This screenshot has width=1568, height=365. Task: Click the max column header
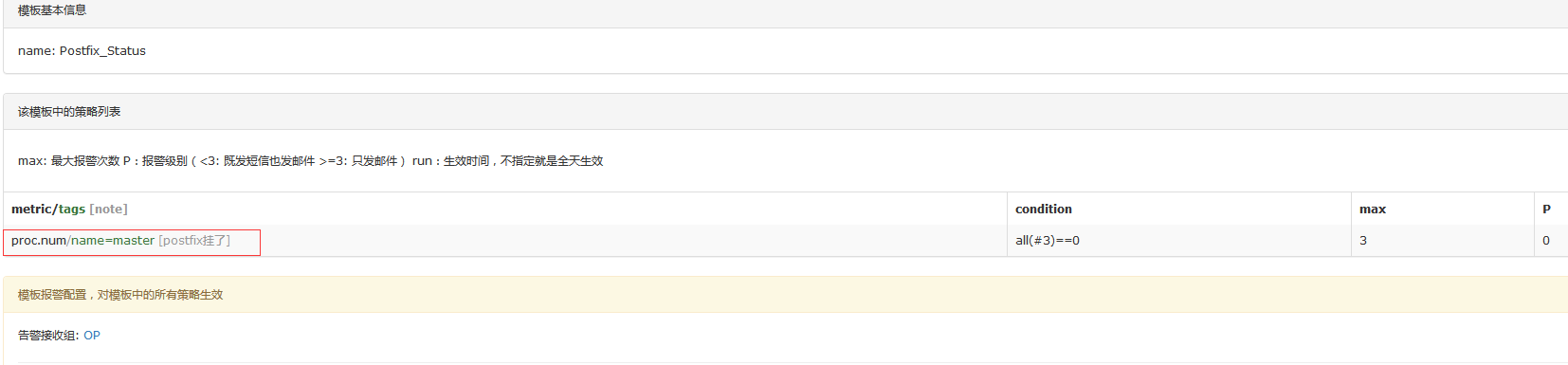coord(1373,210)
